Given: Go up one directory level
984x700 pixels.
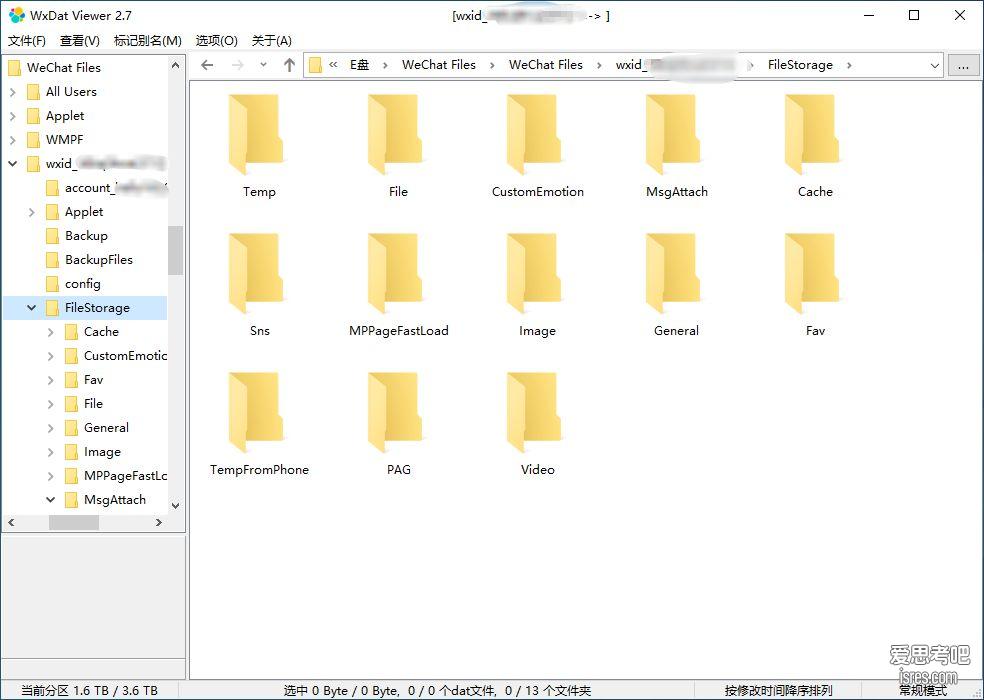Looking at the screenshot, I should pos(289,65).
